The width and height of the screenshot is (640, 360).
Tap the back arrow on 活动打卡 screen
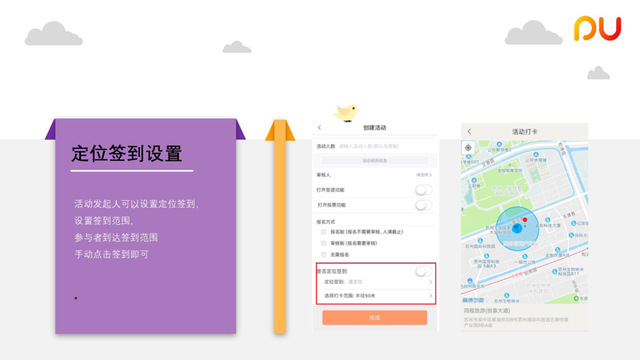click(469, 131)
